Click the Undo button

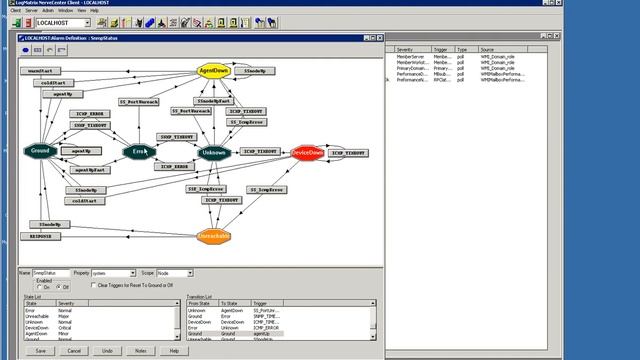tap(107, 351)
